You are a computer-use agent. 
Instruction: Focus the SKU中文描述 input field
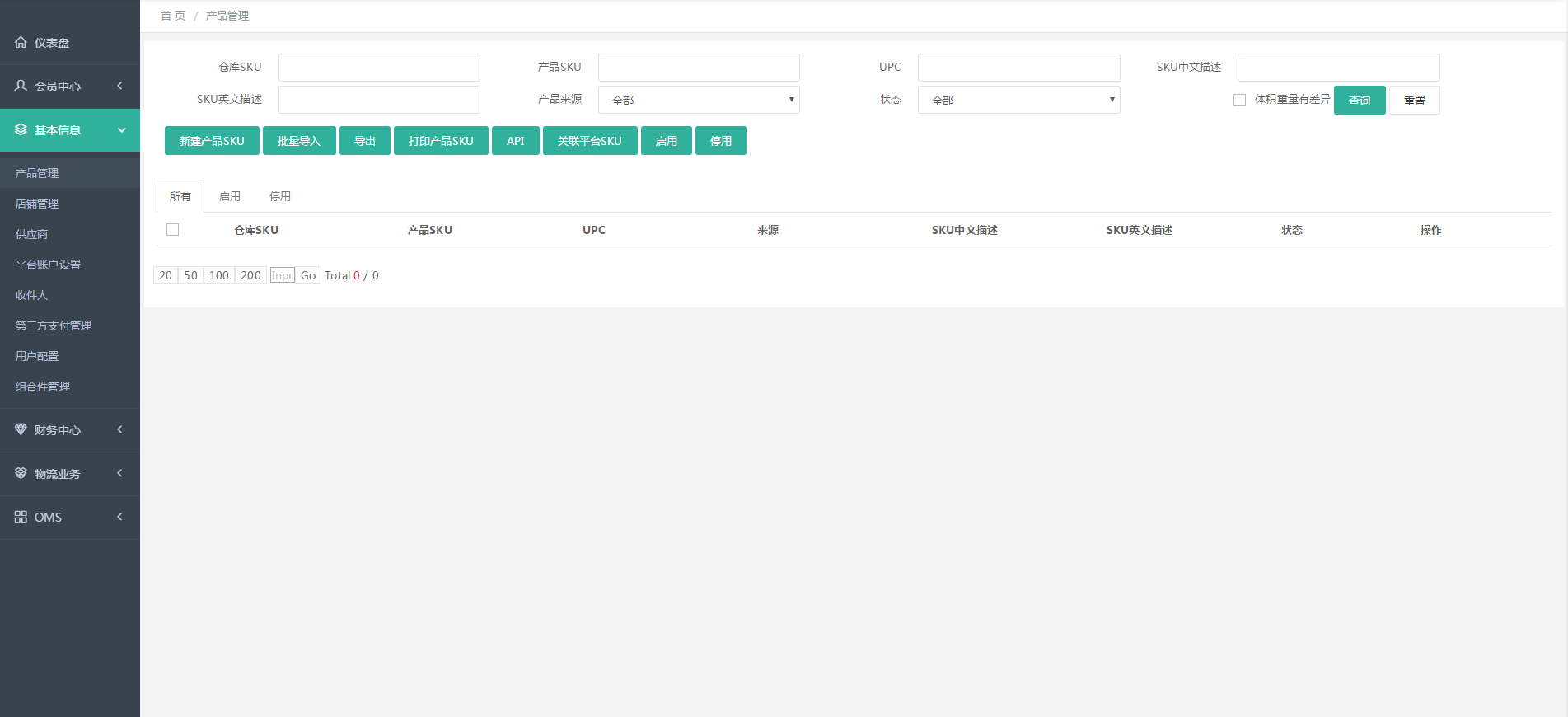point(1338,68)
